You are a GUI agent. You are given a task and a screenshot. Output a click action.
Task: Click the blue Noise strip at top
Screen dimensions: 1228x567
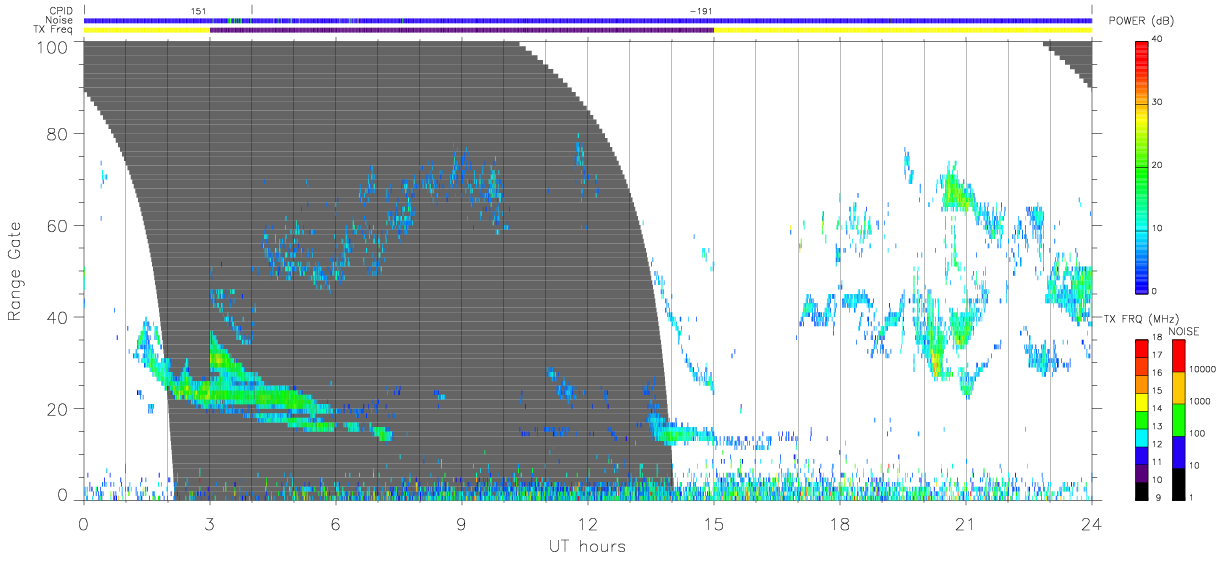point(587,21)
